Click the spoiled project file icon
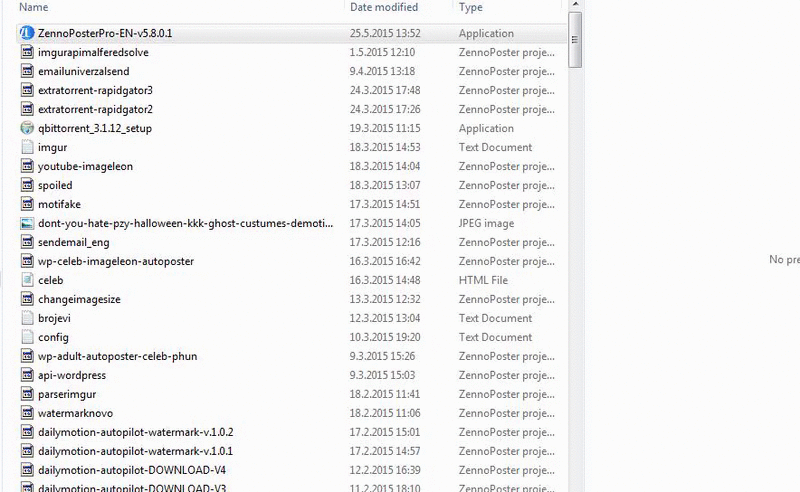Viewport: 800px width, 492px height. [27, 185]
